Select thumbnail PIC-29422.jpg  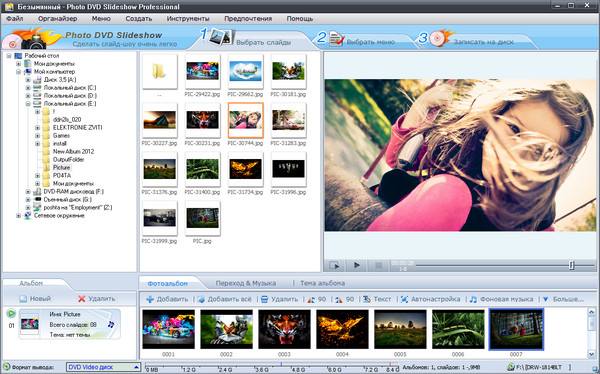(x=202, y=72)
